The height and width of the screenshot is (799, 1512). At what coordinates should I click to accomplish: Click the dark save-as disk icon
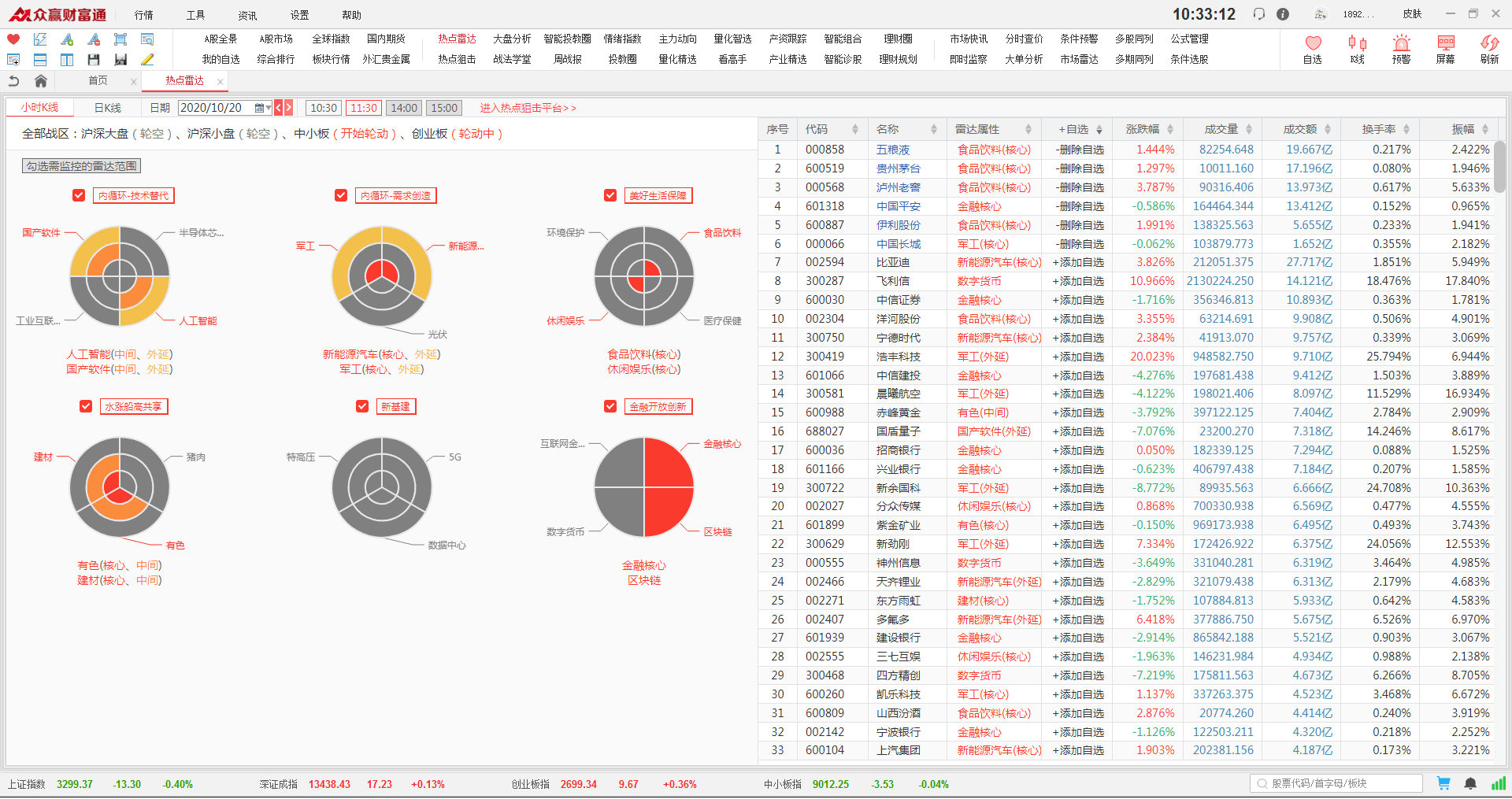click(120, 60)
